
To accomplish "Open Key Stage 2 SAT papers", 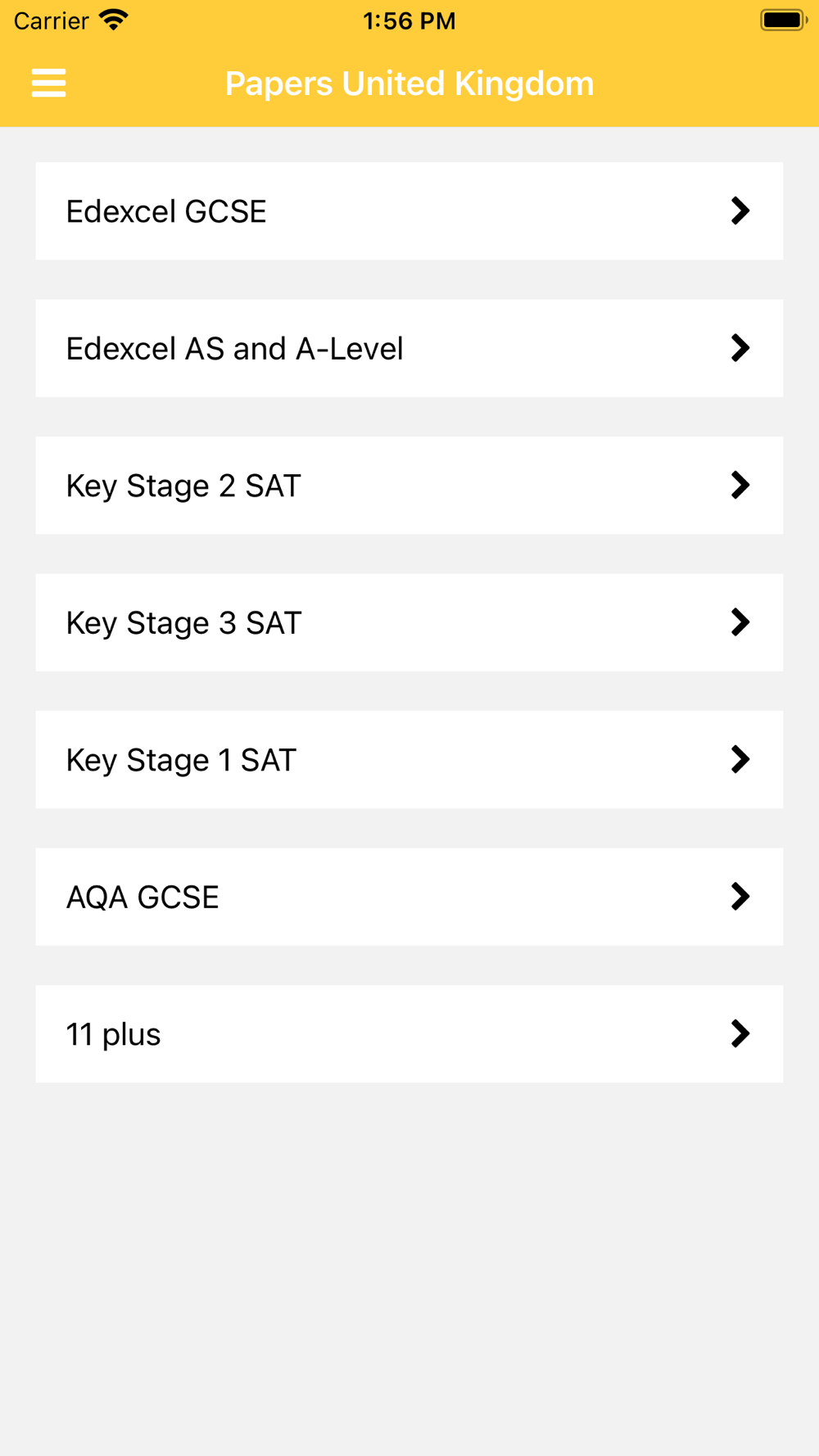I will (183, 486).
